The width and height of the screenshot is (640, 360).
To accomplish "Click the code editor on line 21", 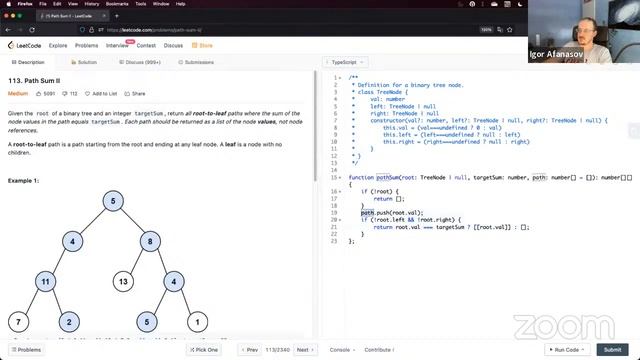I will 451,227.
